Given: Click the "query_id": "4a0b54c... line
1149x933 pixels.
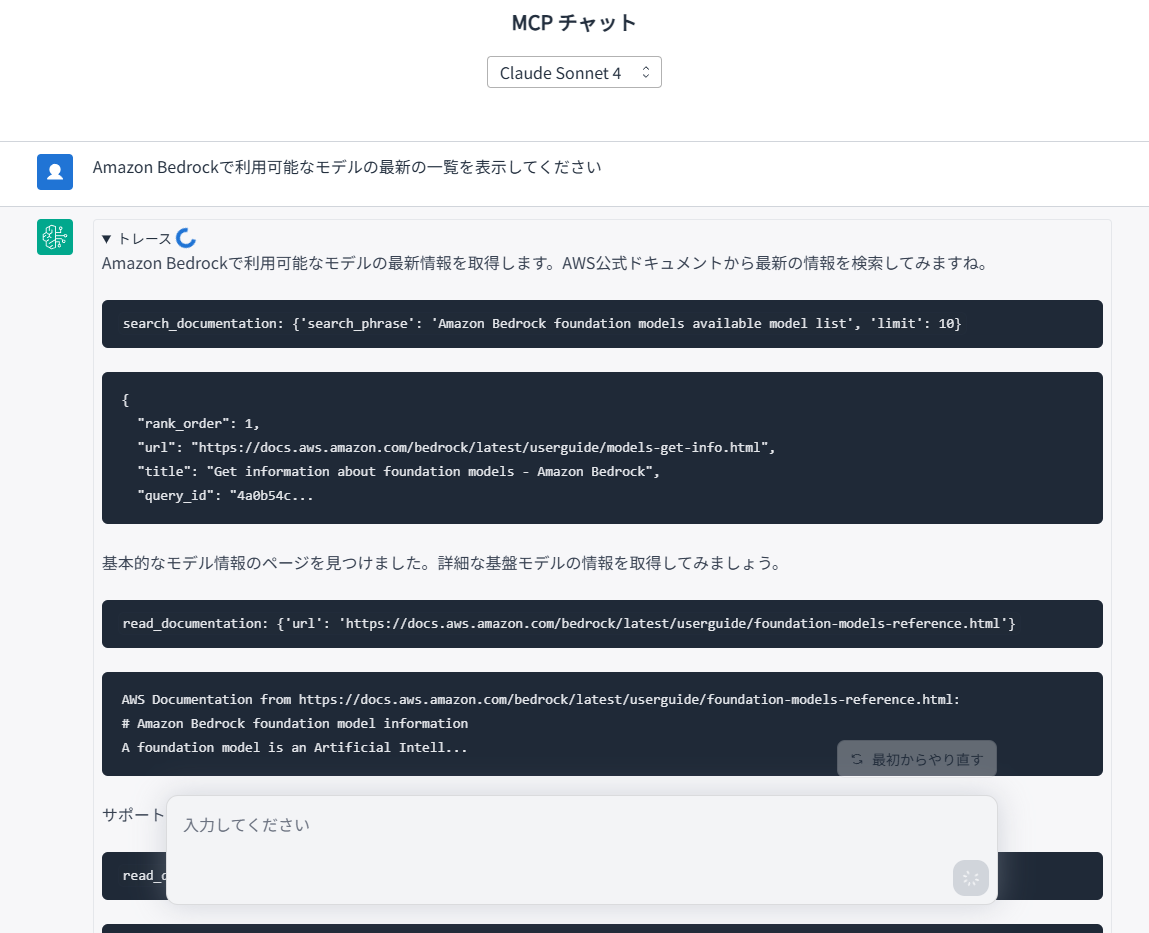Looking at the screenshot, I should 226,495.
